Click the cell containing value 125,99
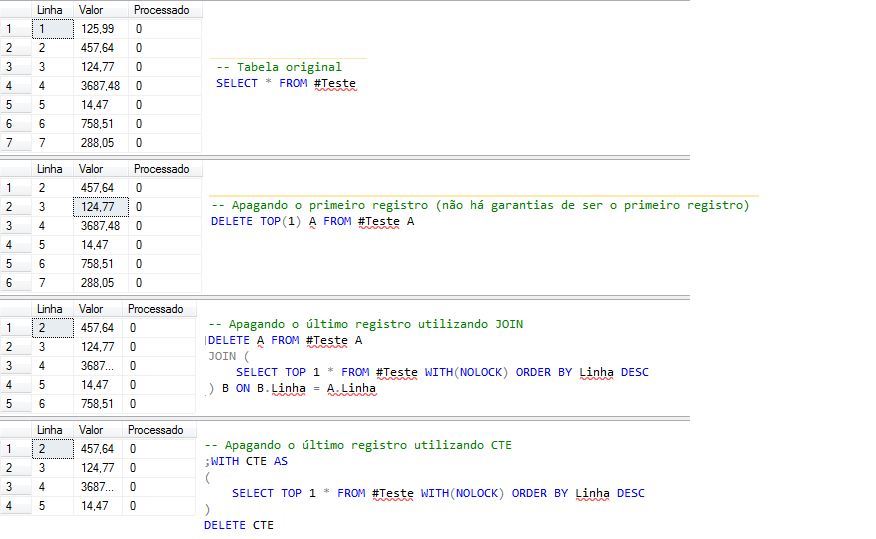Viewport: 876px width, 539px height. pos(97,29)
